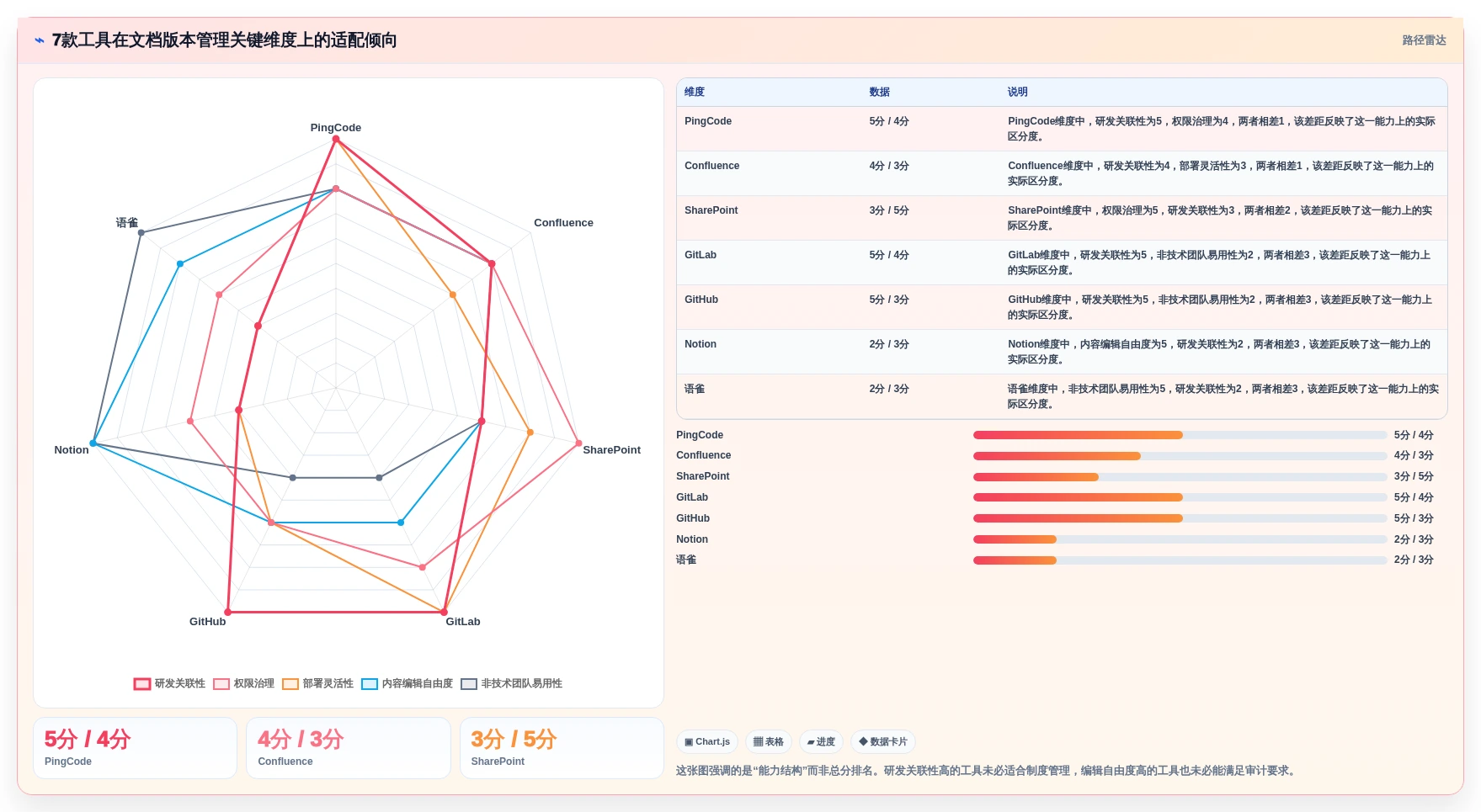Click the GitLab progress value 5分 / 4分
Image resolution: width=1481 pixels, height=812 pixels.
1414,497
